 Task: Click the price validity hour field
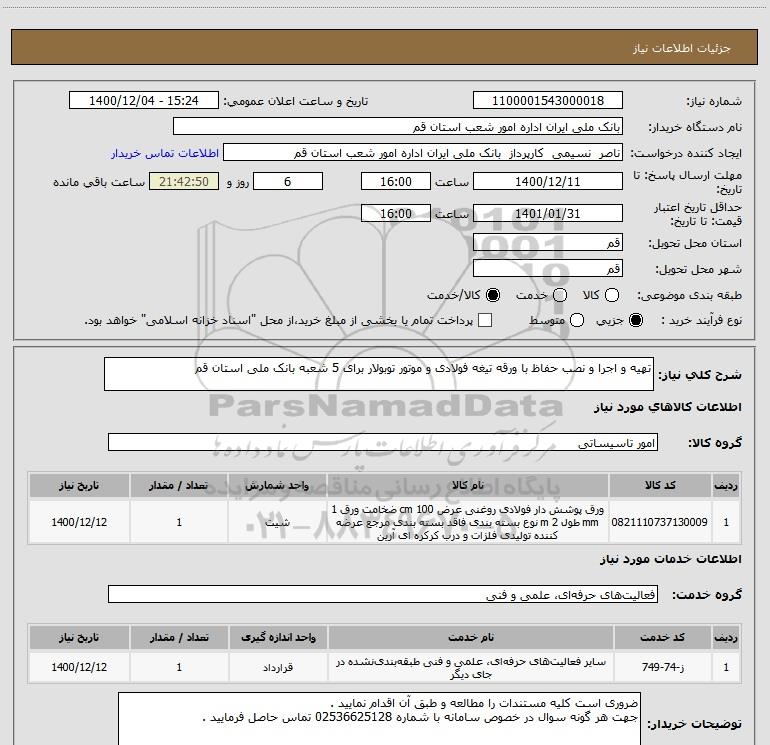(x=396, y=214)
